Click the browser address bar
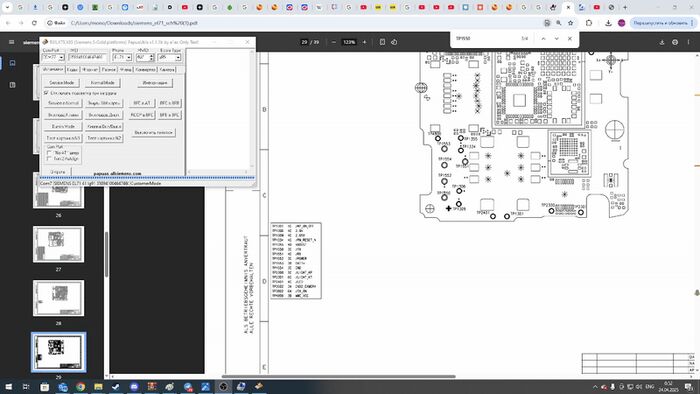The image size is (700, 394). point(295,23)
